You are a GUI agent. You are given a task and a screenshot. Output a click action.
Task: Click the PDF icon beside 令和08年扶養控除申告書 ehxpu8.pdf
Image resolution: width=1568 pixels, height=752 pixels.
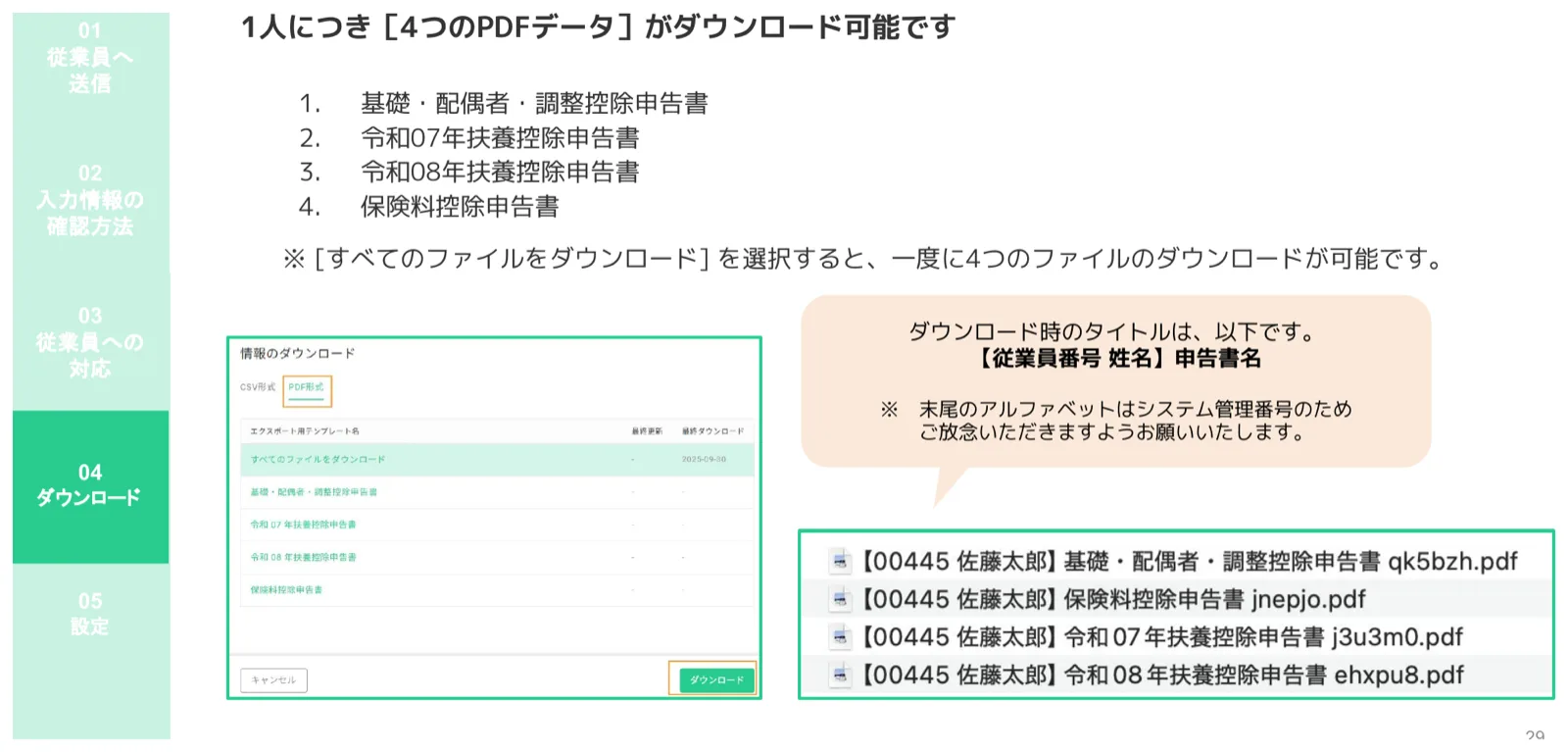[840, 675]
